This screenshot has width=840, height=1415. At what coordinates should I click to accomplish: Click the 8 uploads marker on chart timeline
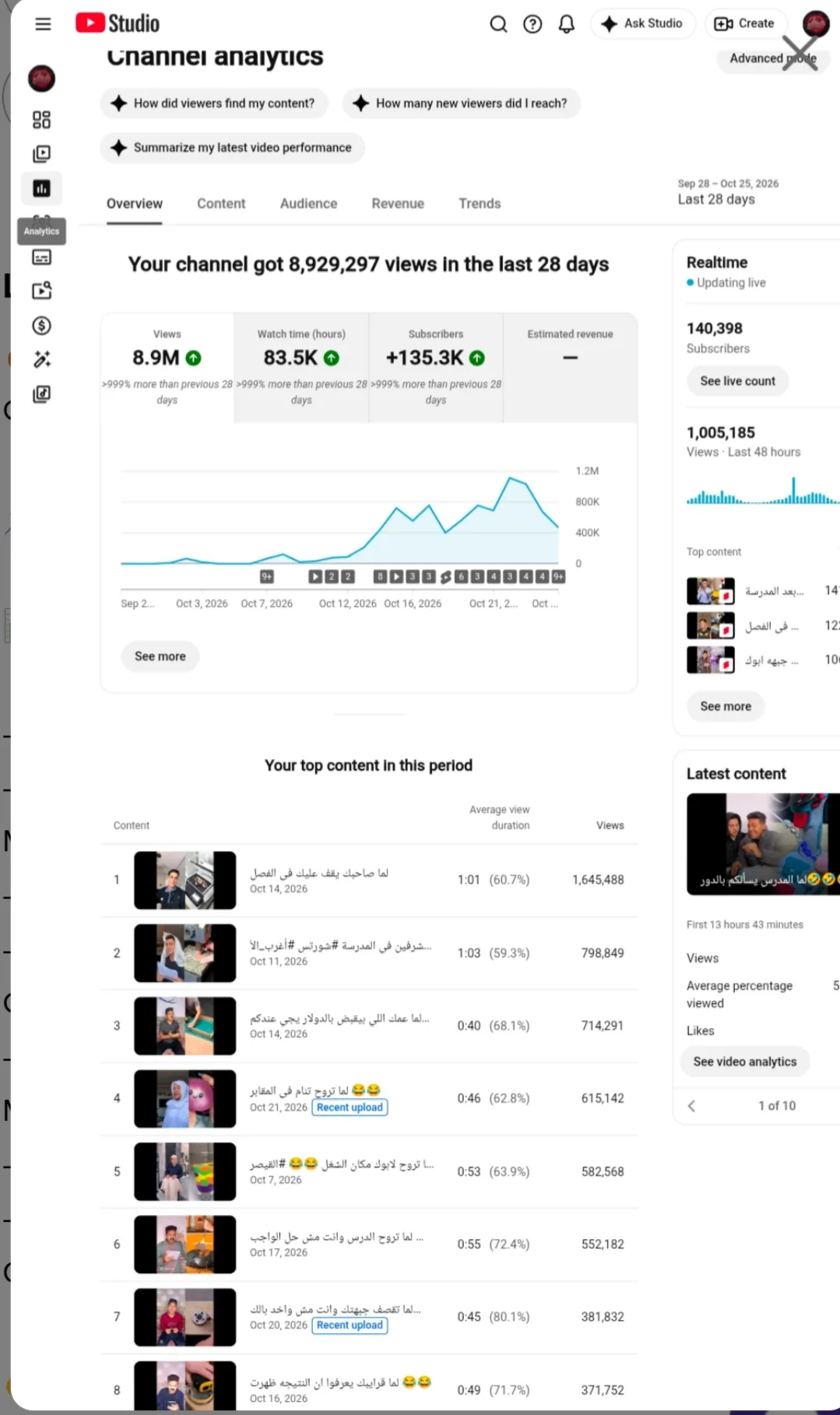click(380, 576)
